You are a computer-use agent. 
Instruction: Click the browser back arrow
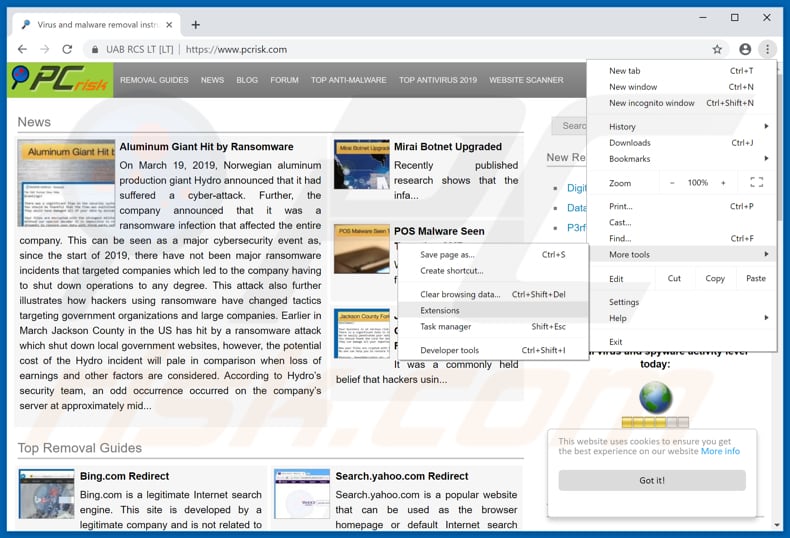pos(22,49)
